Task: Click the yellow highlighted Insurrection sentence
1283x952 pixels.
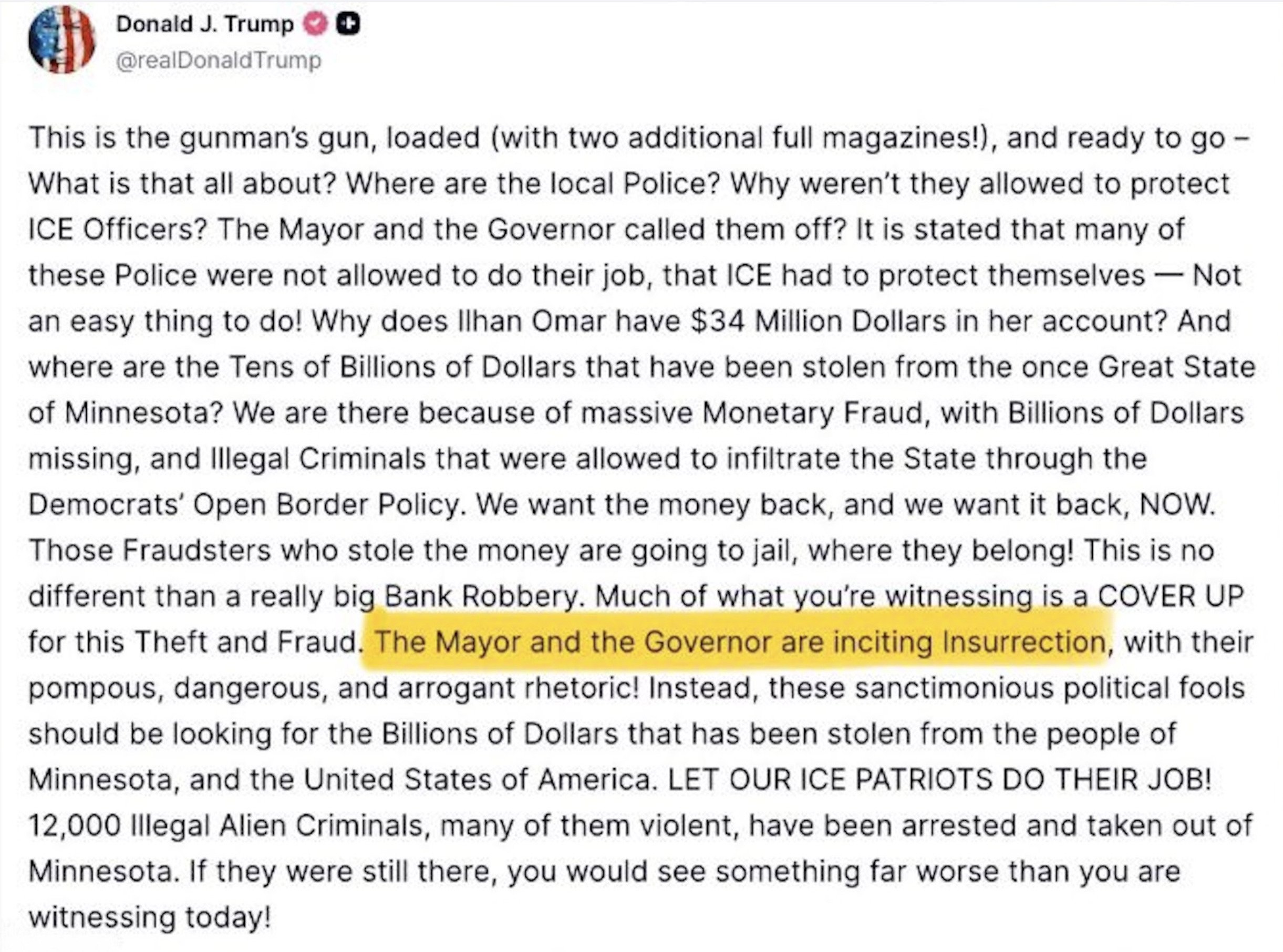Action: coord(740,642)
